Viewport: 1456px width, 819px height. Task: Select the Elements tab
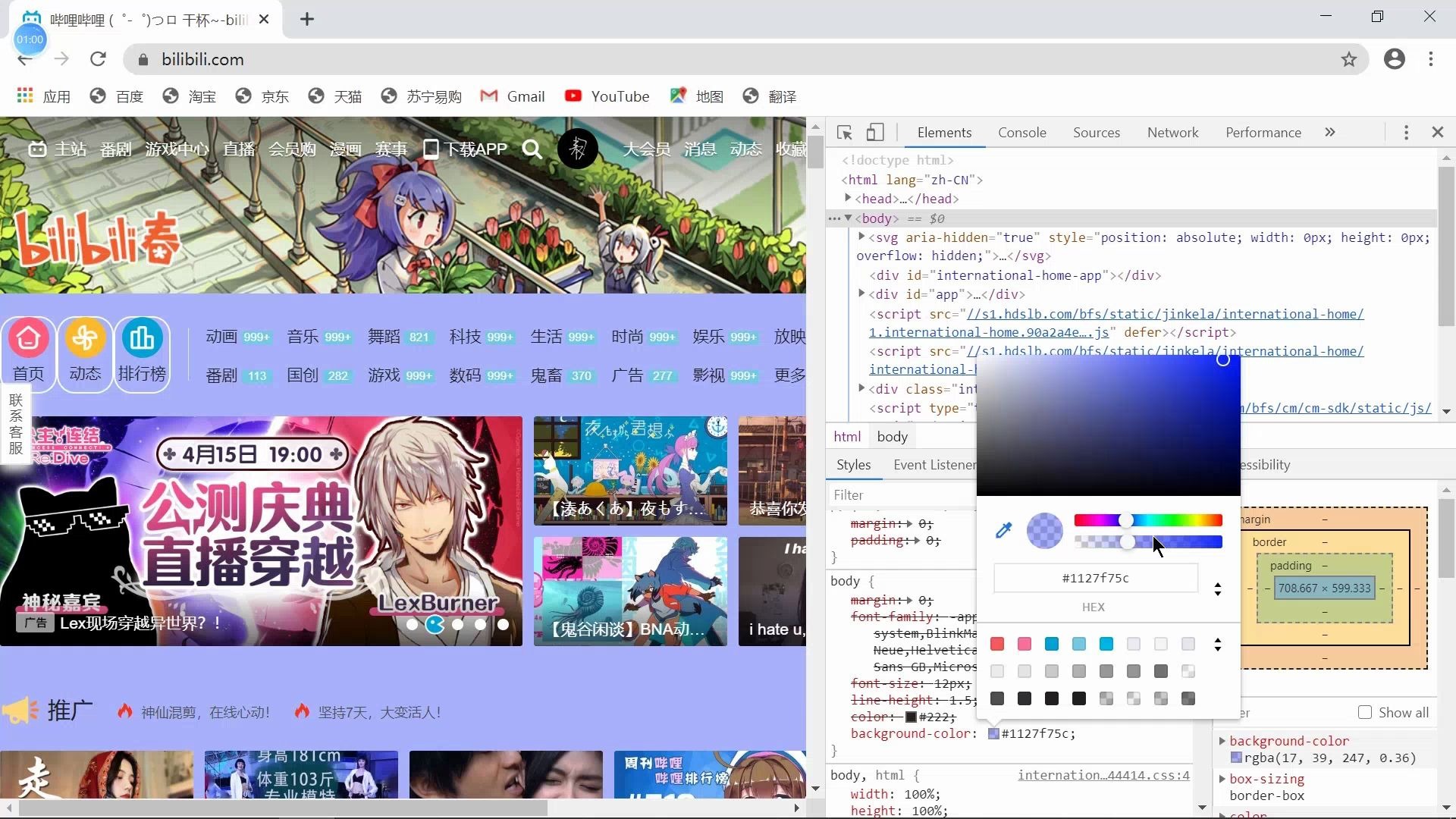[944, 133]
